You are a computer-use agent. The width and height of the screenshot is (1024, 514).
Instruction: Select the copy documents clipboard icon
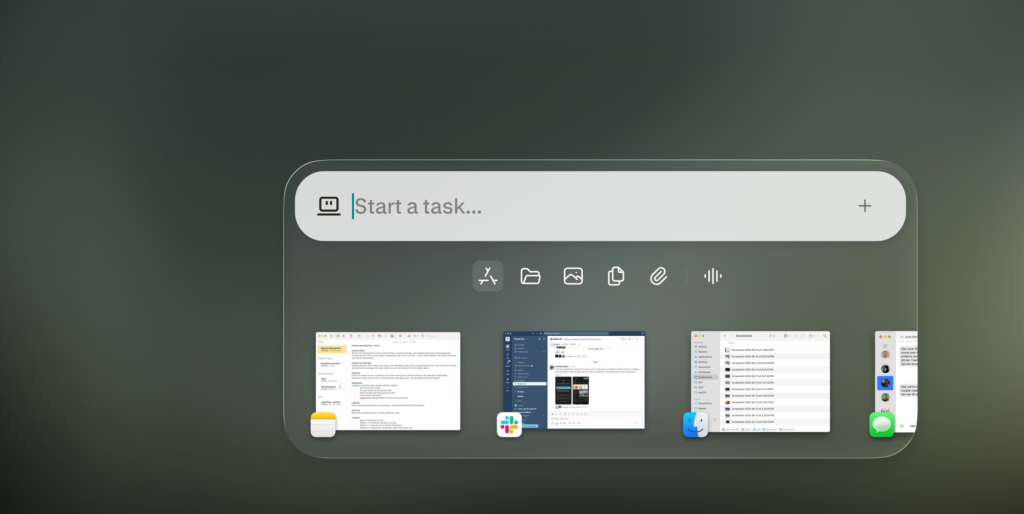click(x=616, y=276)
